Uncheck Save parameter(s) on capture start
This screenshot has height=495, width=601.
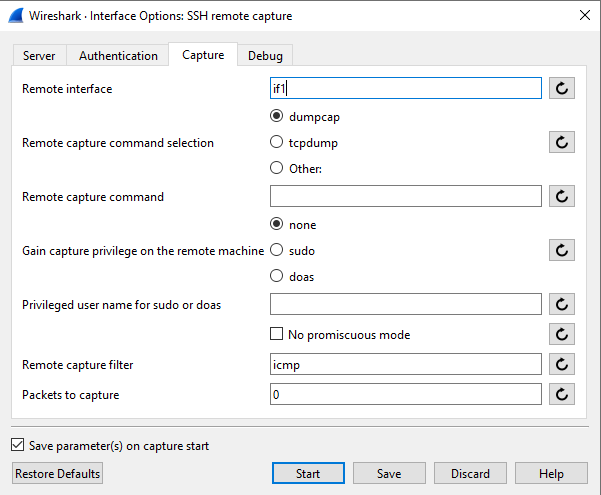point(18,445)
